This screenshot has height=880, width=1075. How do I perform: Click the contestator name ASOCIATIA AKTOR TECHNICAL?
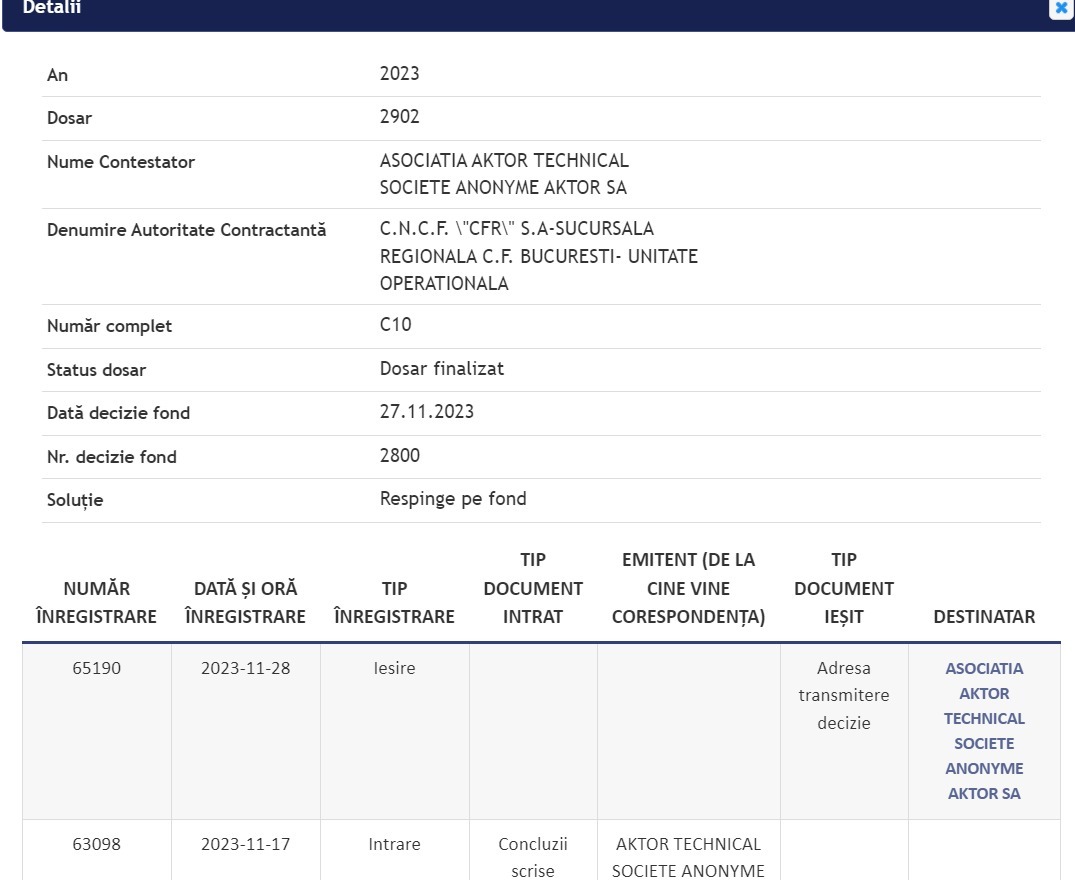(504, 174)
